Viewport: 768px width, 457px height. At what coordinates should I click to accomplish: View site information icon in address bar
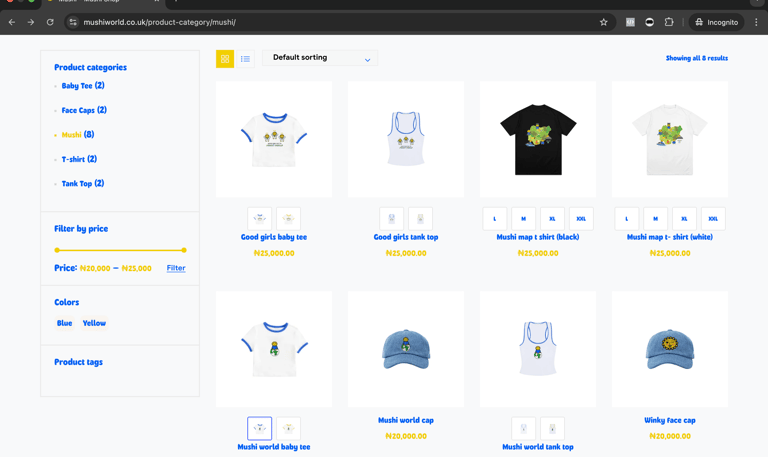pos(73,22)
